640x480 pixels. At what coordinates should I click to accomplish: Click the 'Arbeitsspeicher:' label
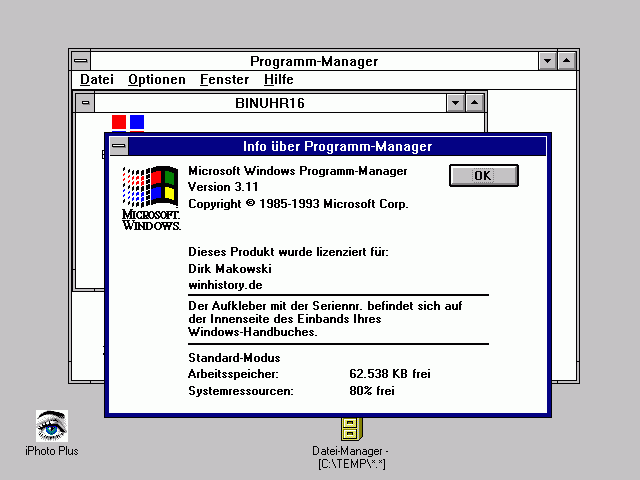pos(233,374)
